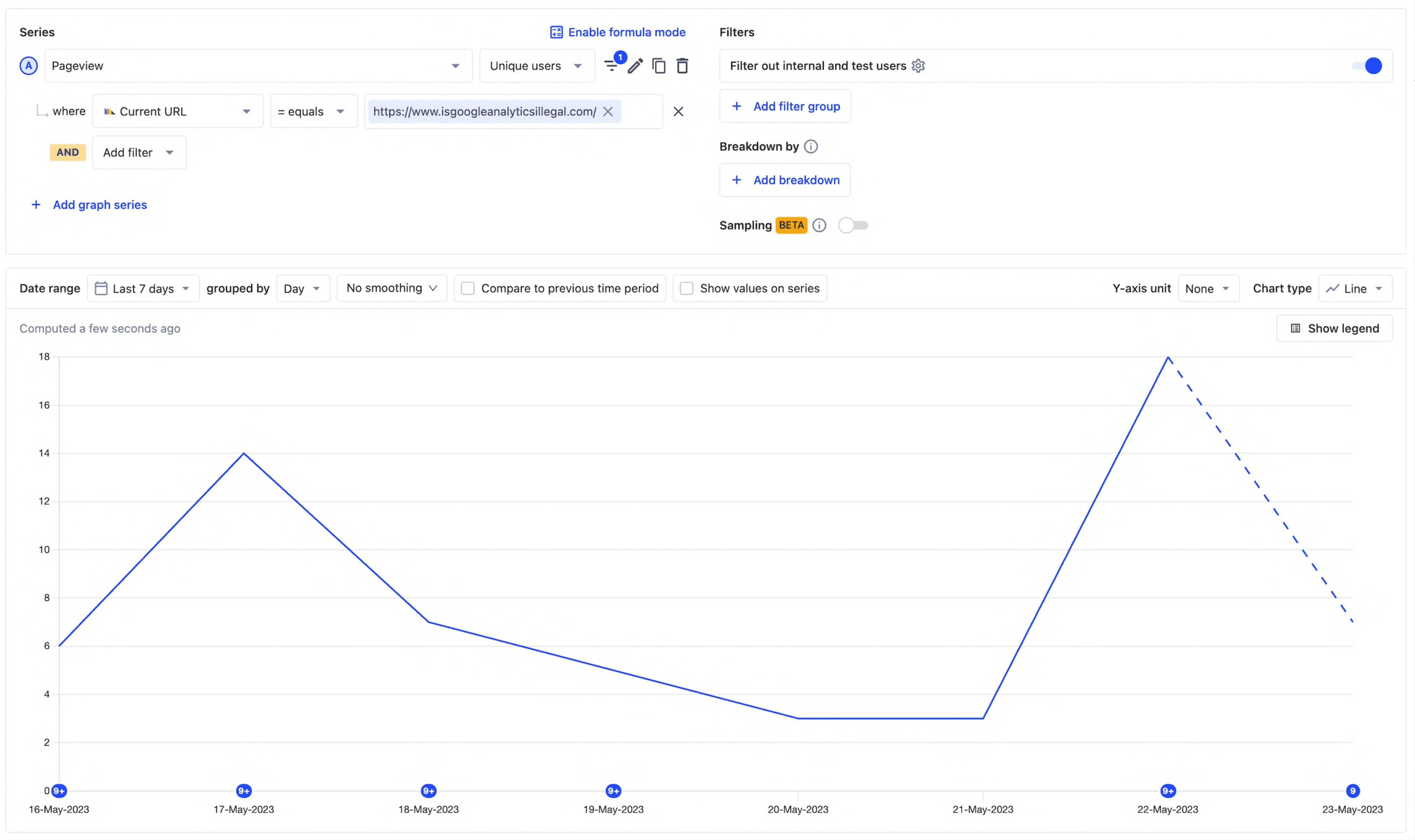Check Show values on series box
This screenshot has height=840, width=1415.
point(686,289)
